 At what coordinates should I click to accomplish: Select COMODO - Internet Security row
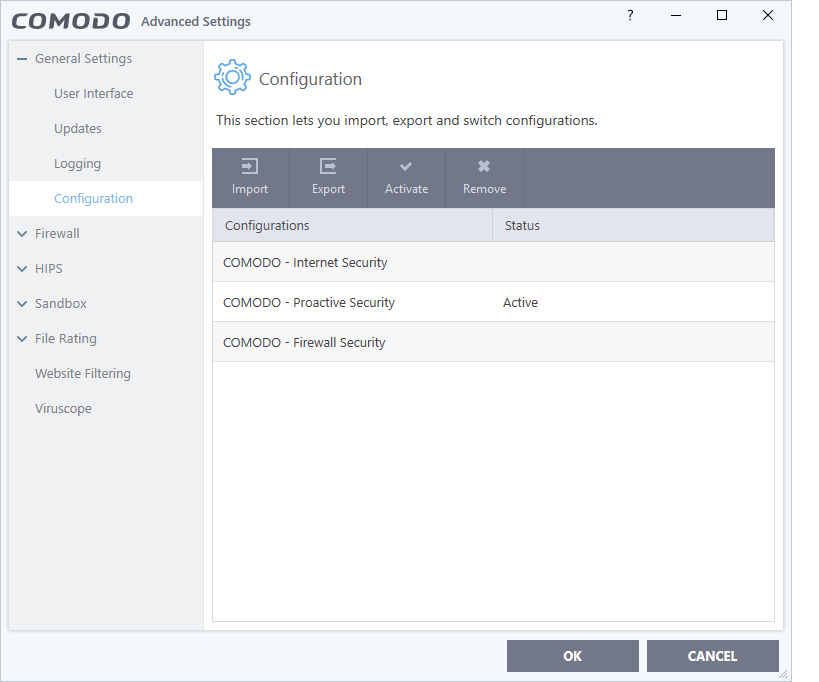coord(493,262)
